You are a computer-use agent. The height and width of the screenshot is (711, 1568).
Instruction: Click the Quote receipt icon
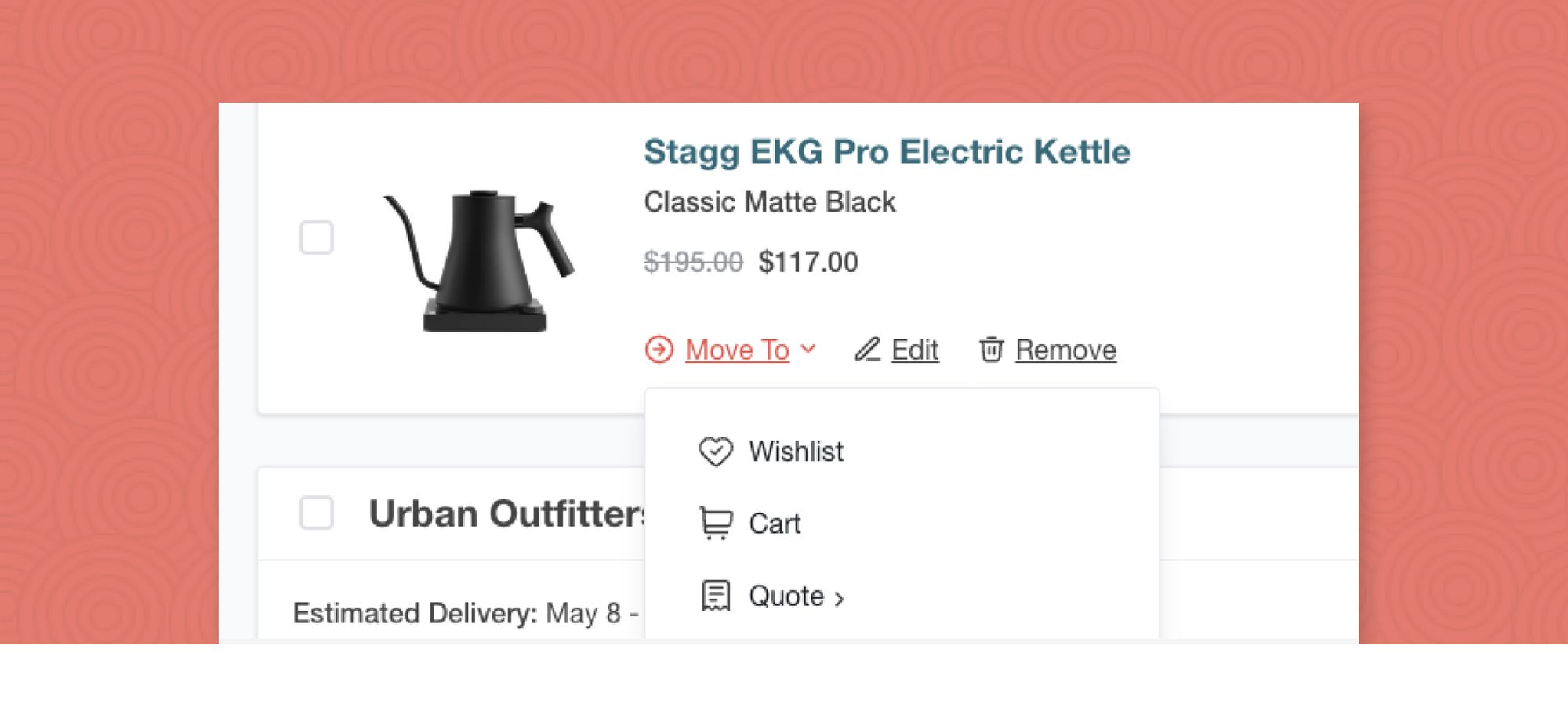point(716,597)
